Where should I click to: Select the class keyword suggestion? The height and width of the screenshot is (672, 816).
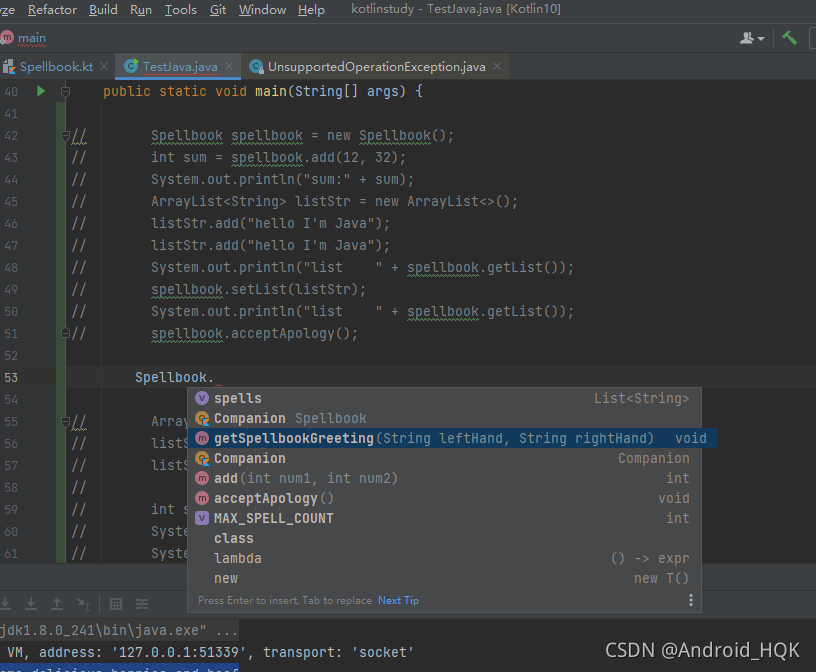click(444, 538)
